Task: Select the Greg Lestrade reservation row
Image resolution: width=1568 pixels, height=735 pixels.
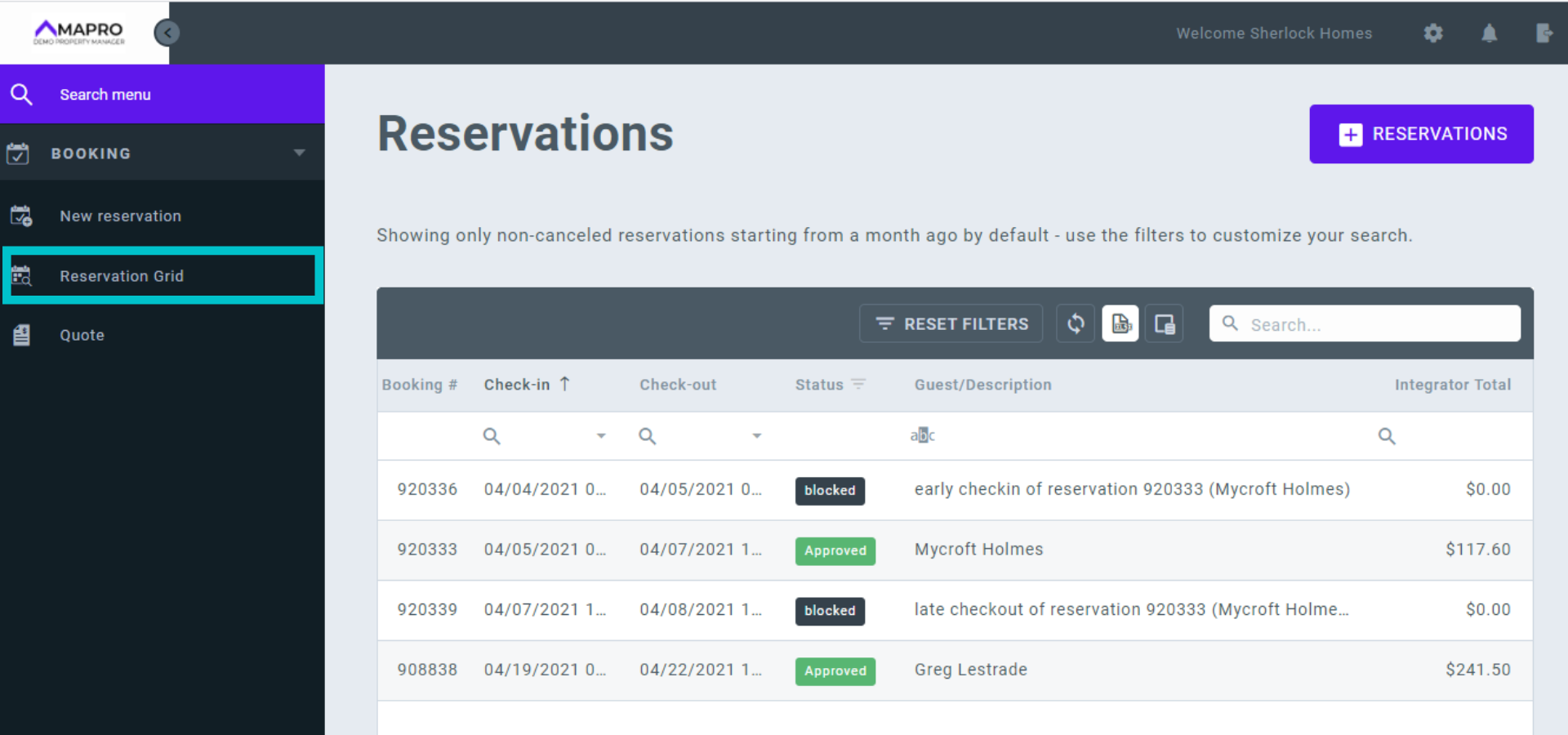Action: 970,670
